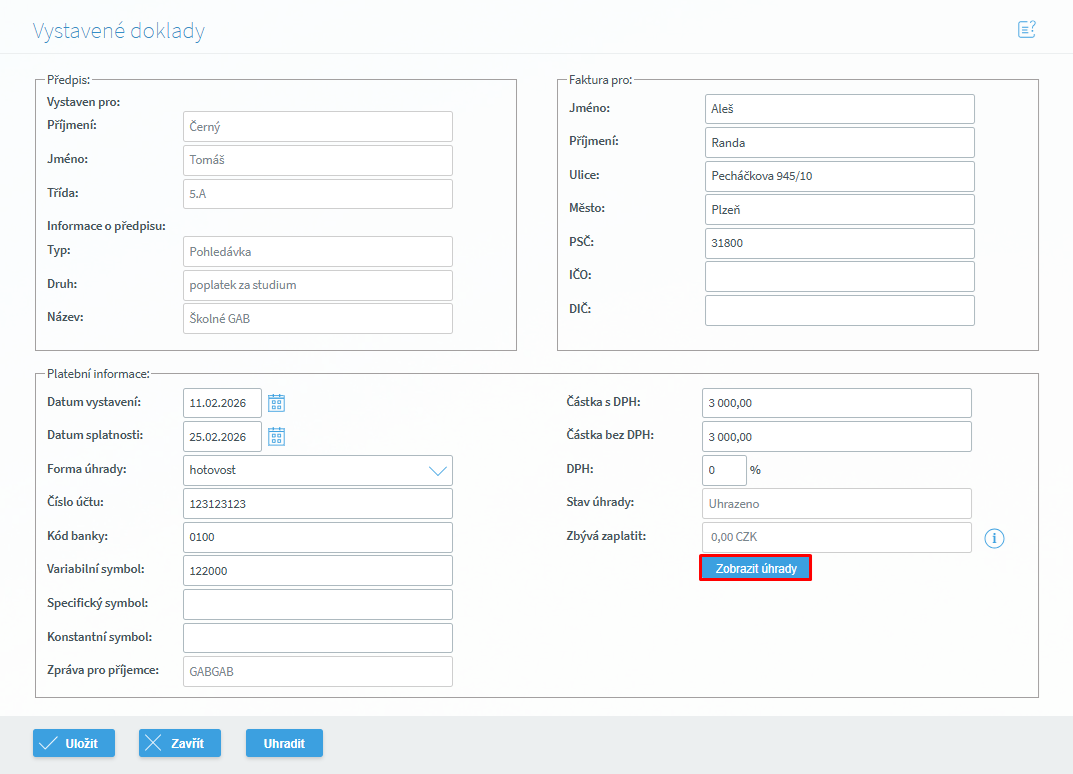Click the DPH percentage field
The width and height of the screenshot is (1073, 774).
coord(724,470)
